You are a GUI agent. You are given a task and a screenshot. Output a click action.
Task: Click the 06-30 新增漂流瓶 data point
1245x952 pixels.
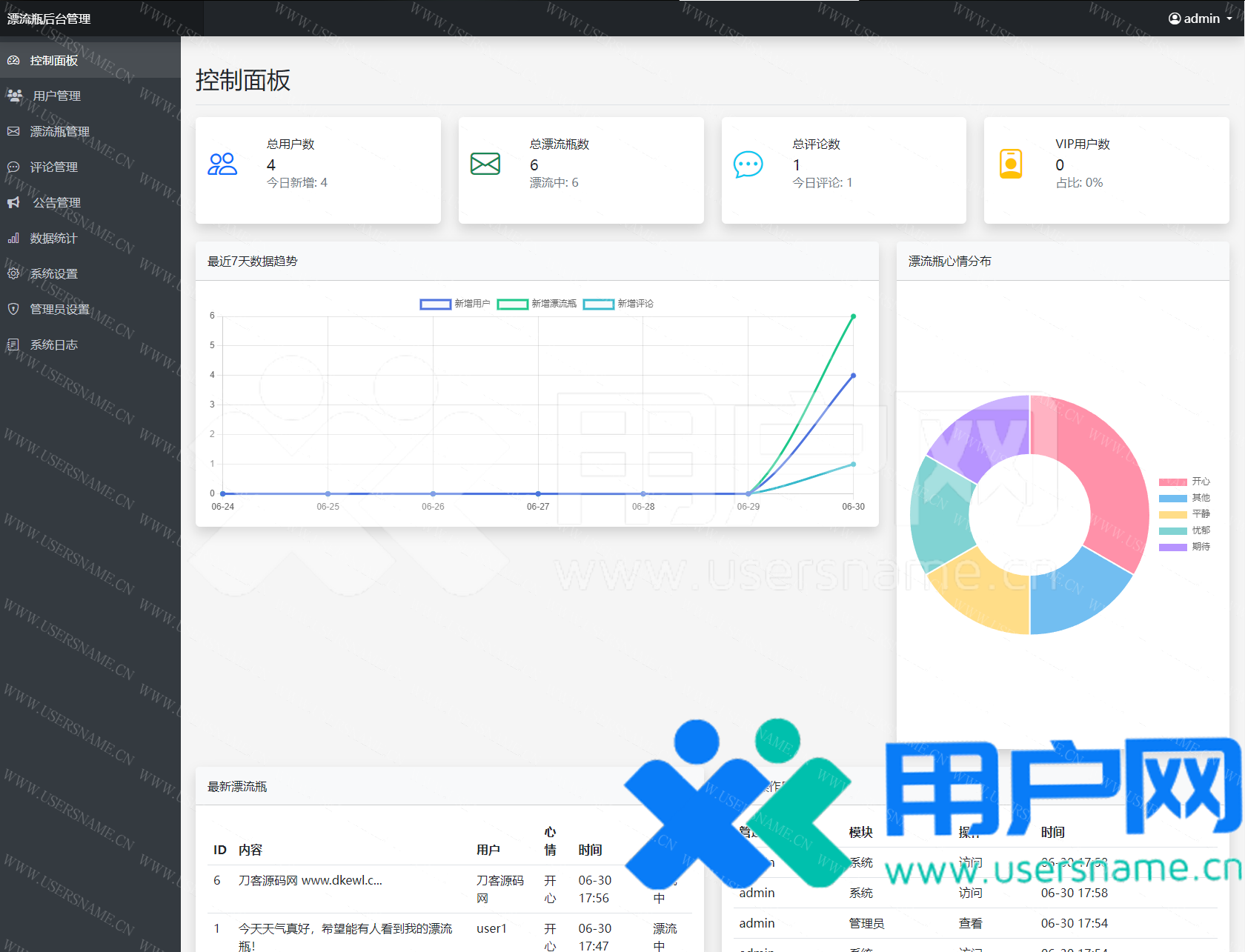point(853,316)
